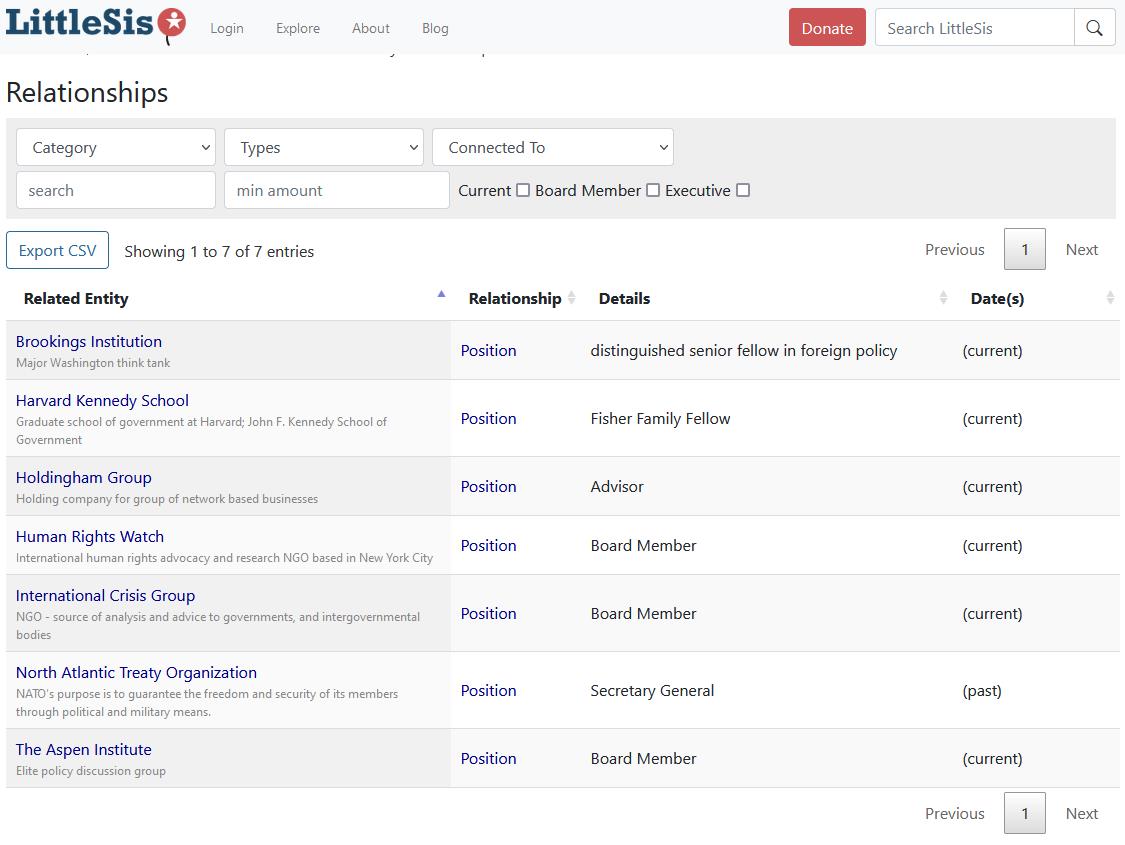1125x845 pixels.
Task: Click the '(past)' date cell
Action: tap(982, 691)
